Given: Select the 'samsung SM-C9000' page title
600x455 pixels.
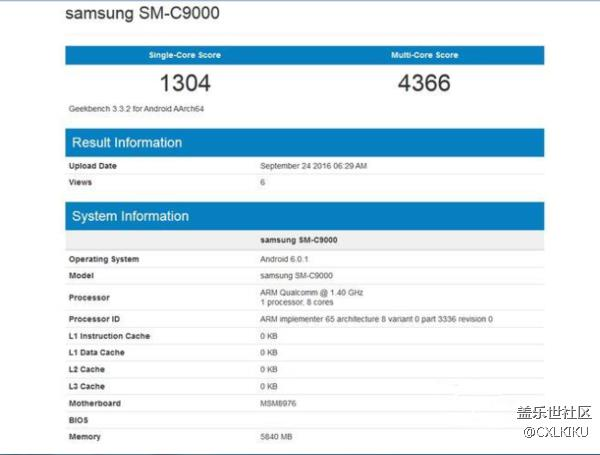Looking at the screenshot, I should pos(142,13).
